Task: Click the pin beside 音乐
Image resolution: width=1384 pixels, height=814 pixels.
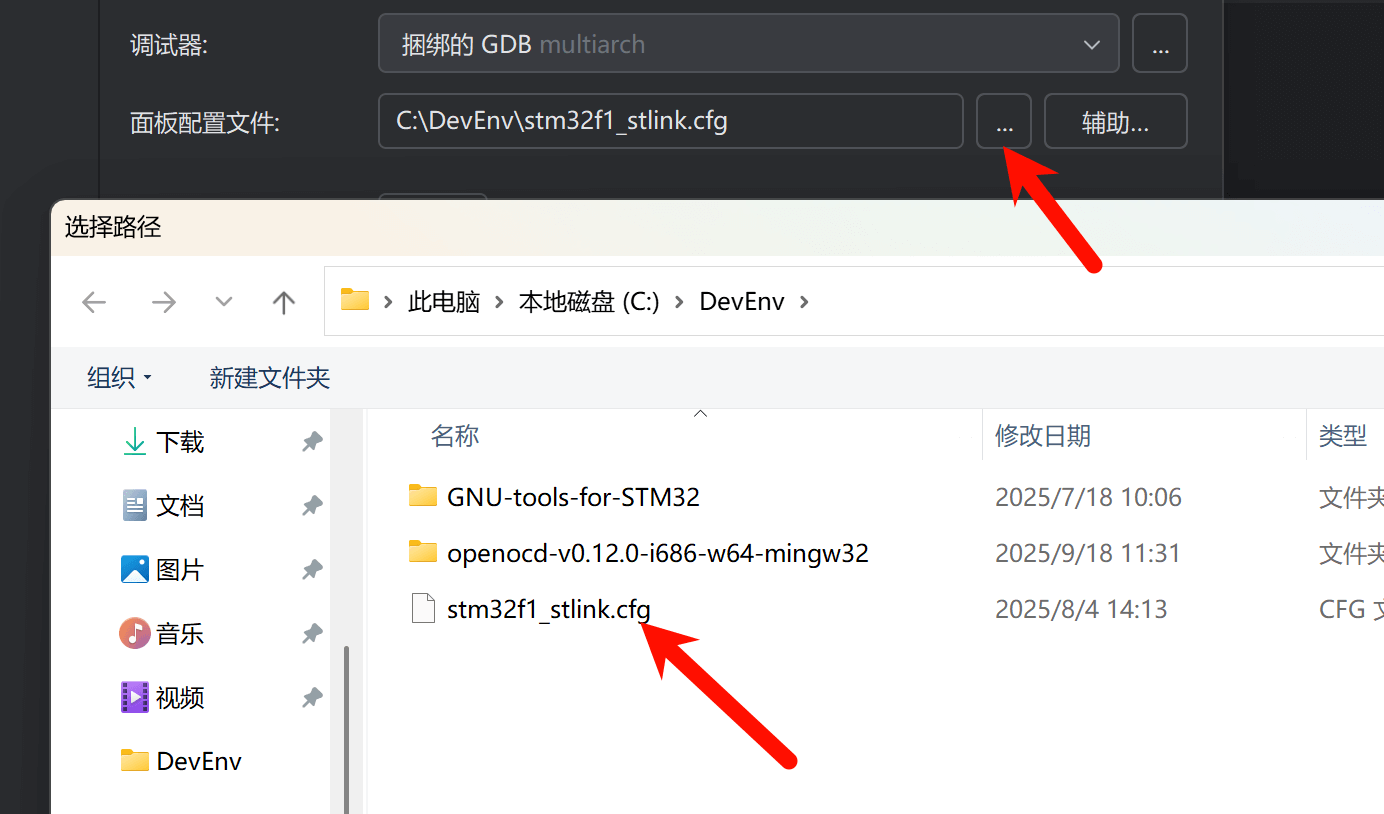Action: (311, 633)
